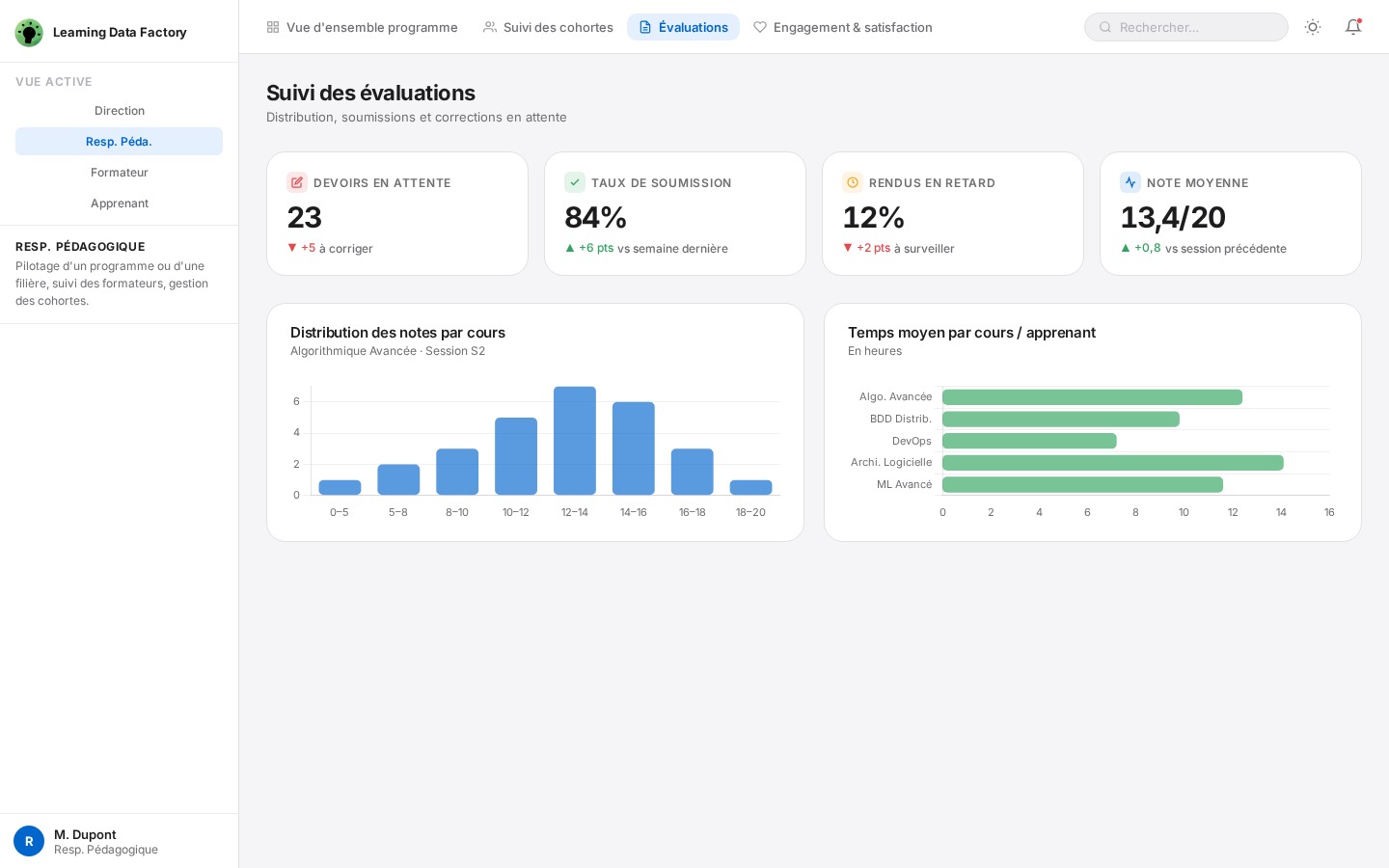Go to Engagement & satisfaction tab

[842, 27]
